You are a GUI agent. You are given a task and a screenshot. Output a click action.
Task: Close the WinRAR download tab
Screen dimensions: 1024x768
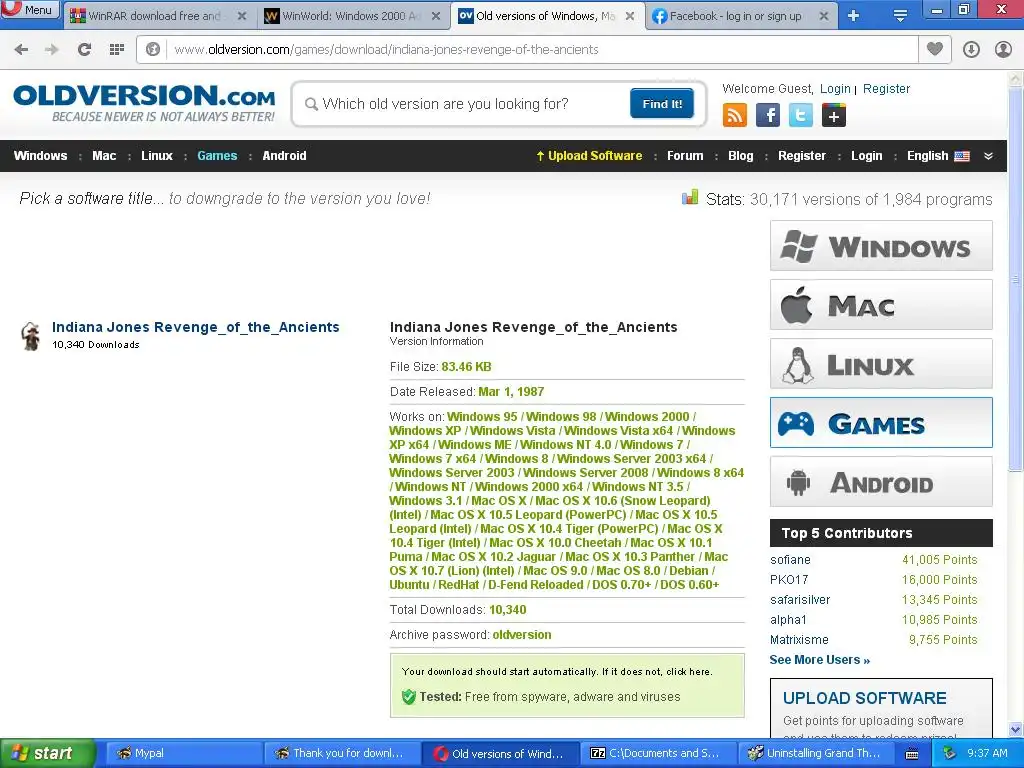(x=242, y=16)
